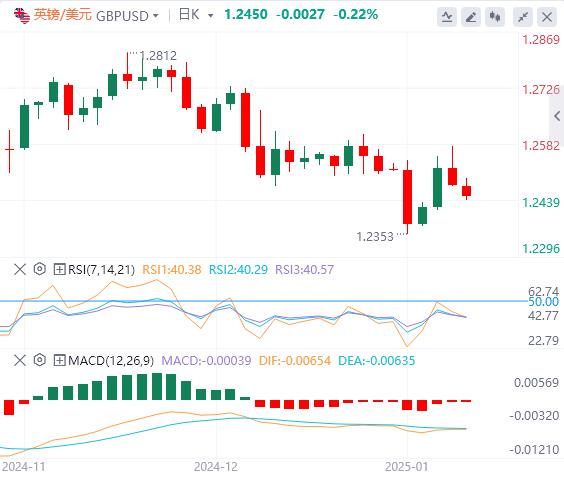Switch chart type using candlestick icon

pos(495,17)
